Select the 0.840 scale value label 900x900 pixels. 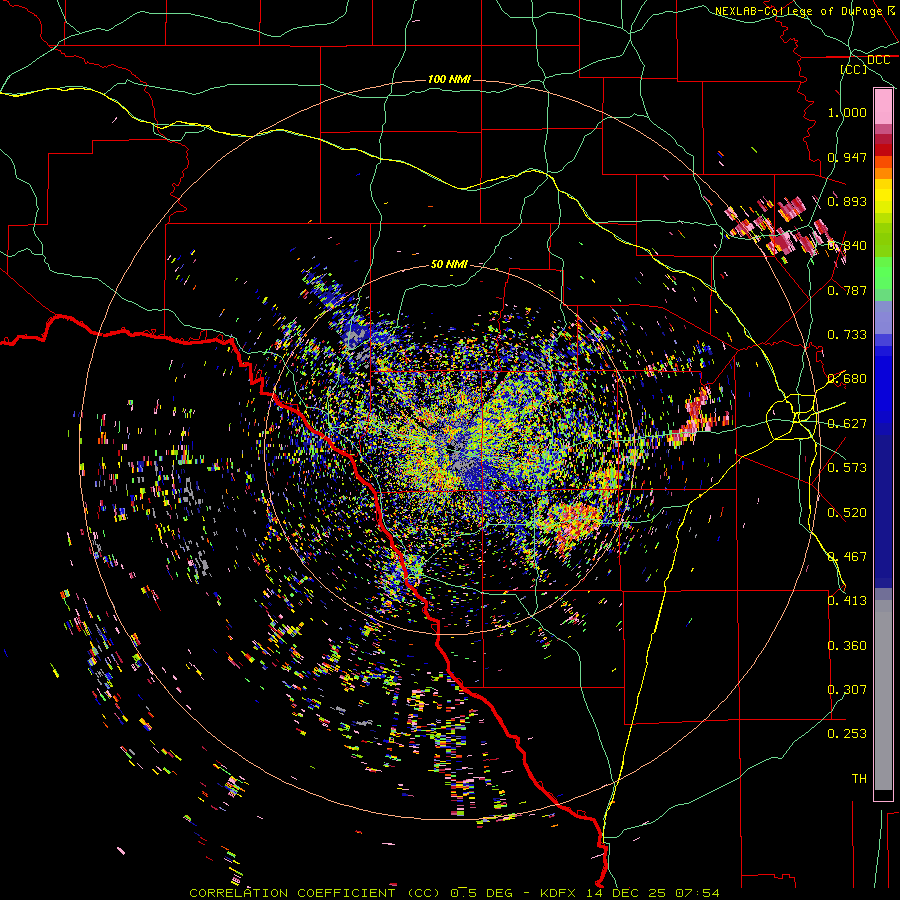(847, 246)
